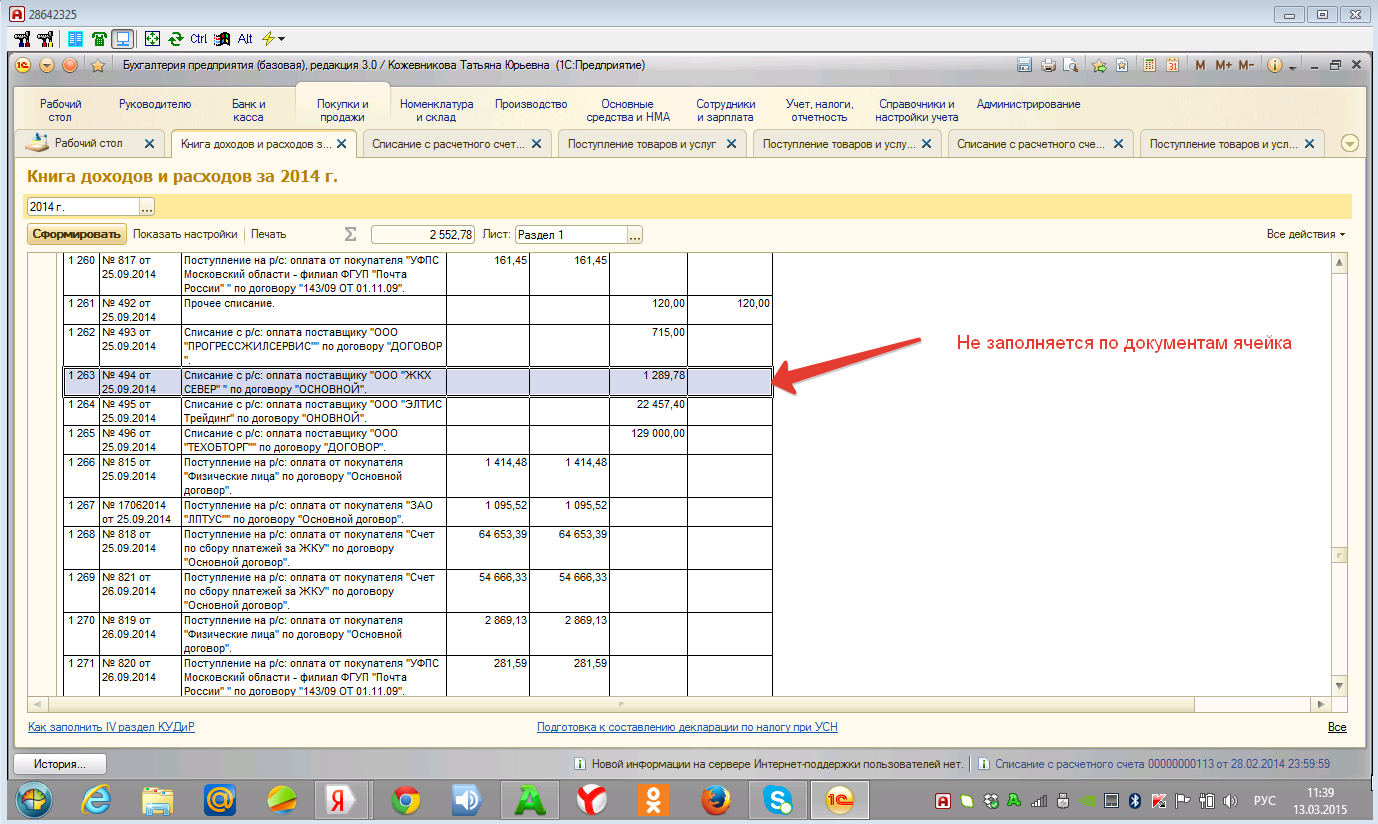Screen dimensions: 1378x824
Task: Click the green telephone icon in Ammyy toolbar
Action: (99, 39)
